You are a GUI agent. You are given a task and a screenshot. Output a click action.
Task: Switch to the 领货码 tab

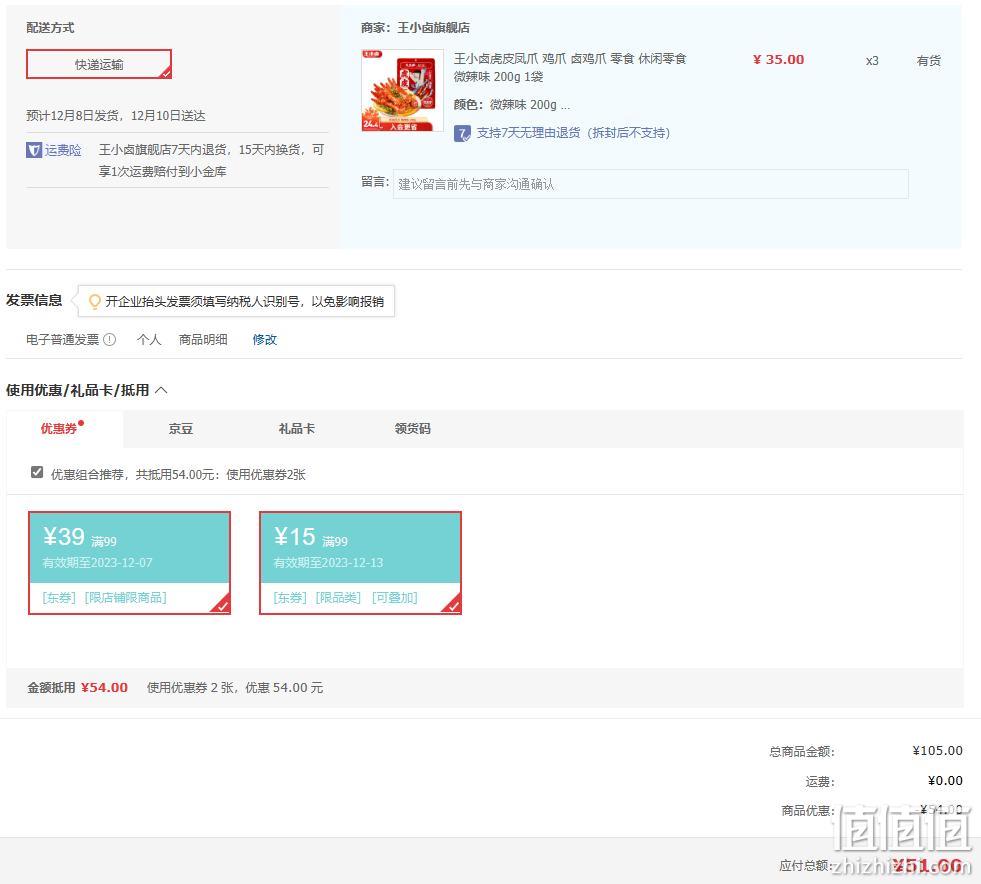(x=412, y=429)
